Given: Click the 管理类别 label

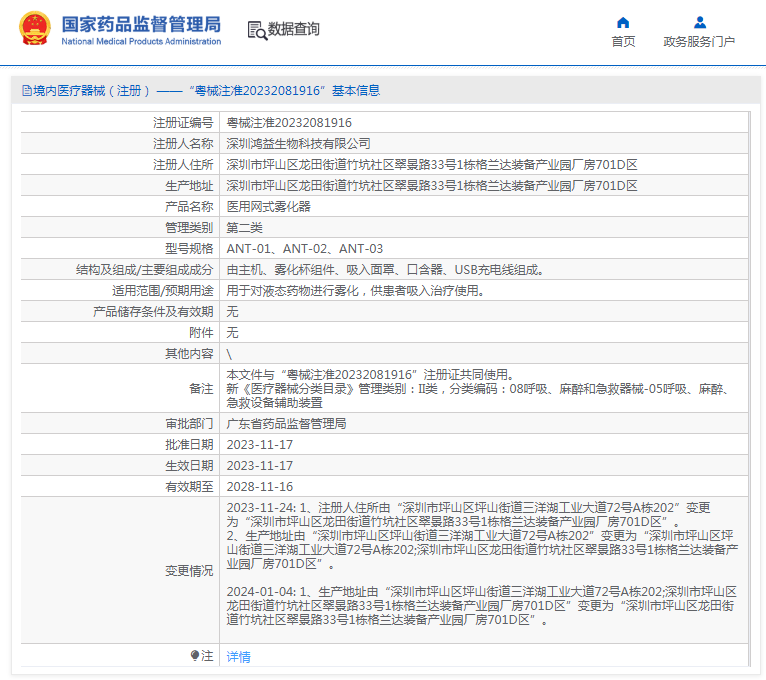Looking at the screenshot, I should 190,228.
